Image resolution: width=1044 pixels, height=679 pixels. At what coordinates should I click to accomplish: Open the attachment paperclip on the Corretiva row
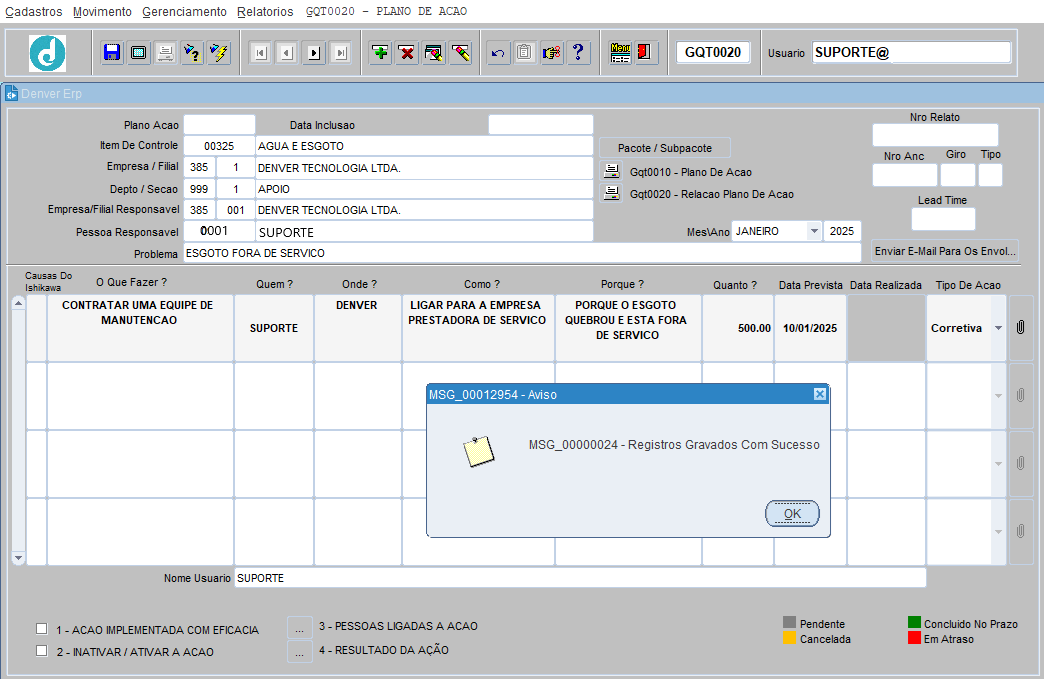(x=1020, y=328)
